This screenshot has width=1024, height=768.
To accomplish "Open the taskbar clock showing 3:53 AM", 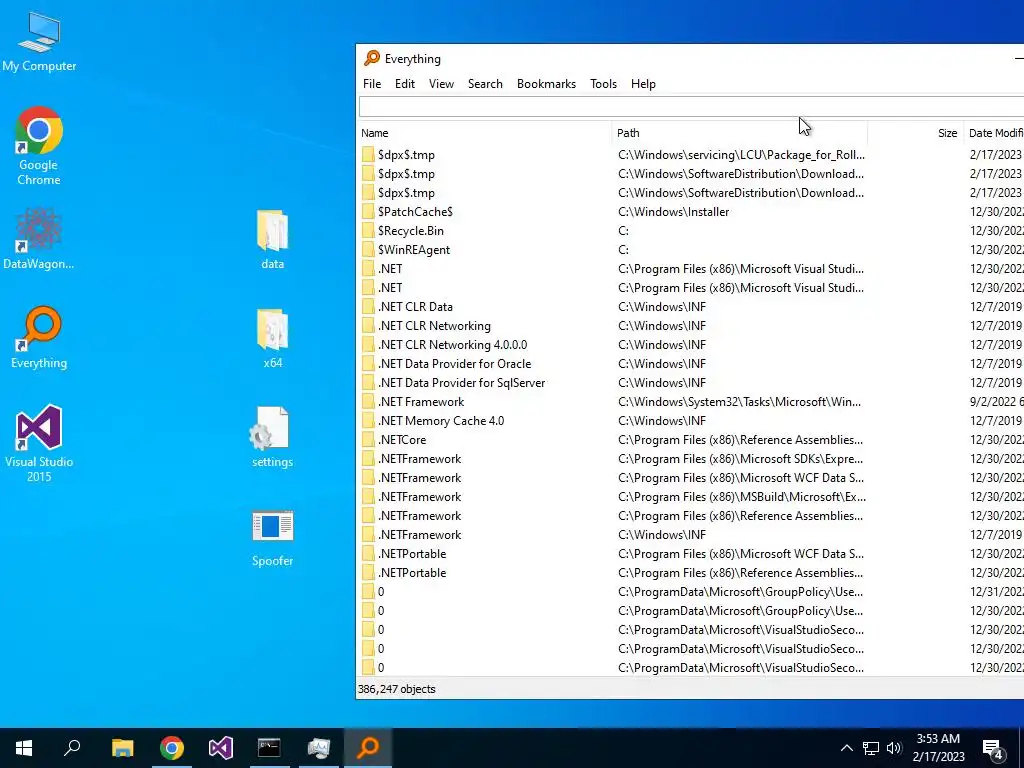I will click(x=938, y=748).
